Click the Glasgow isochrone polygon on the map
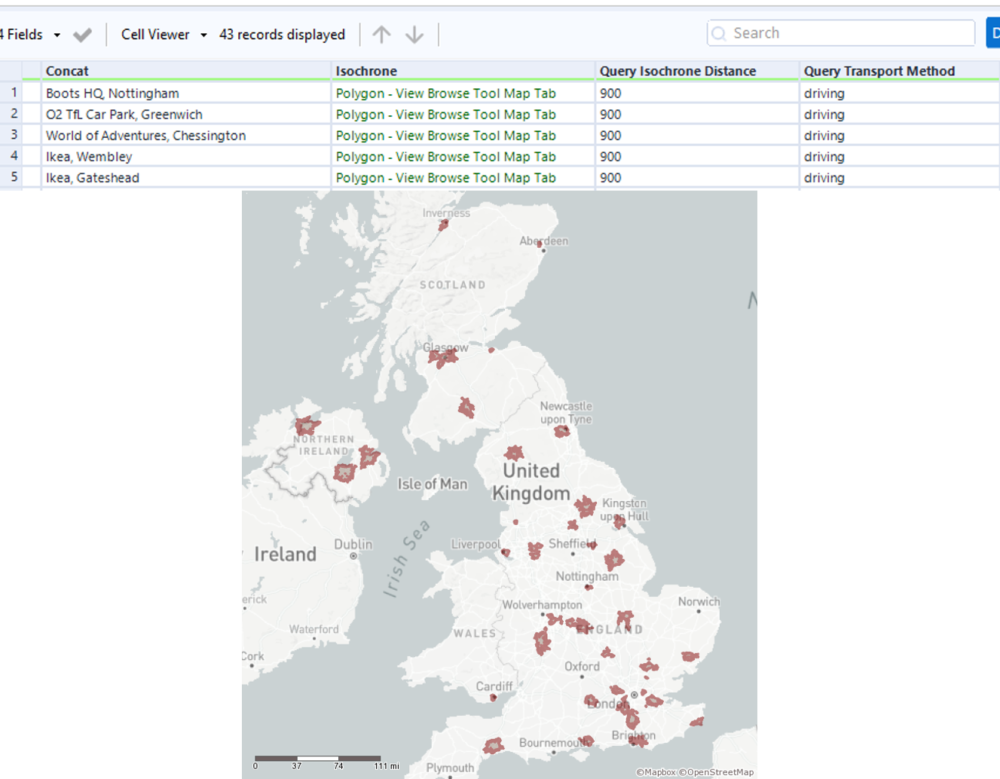Image resolution: width=1000 pixels, height=779 pixels. 443,358
